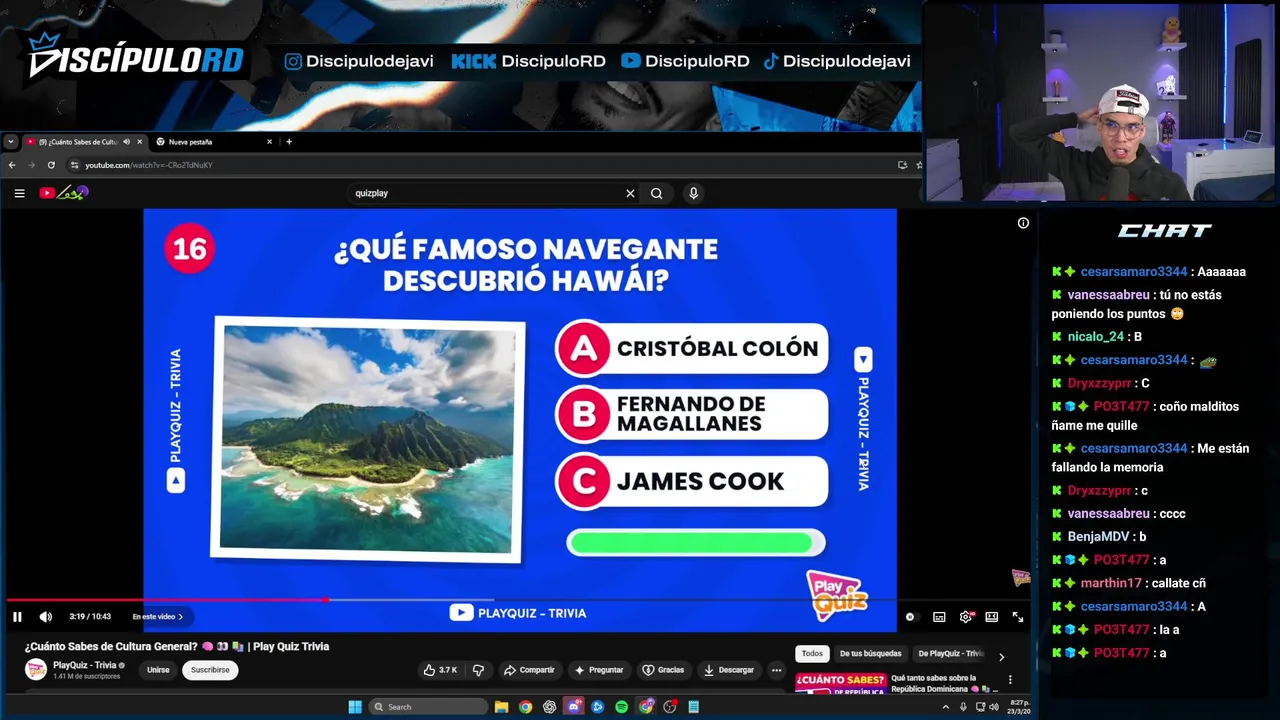Choose answer B Fernando de Magallanes
Screen dimensions: 1280x720
[692, 414]
